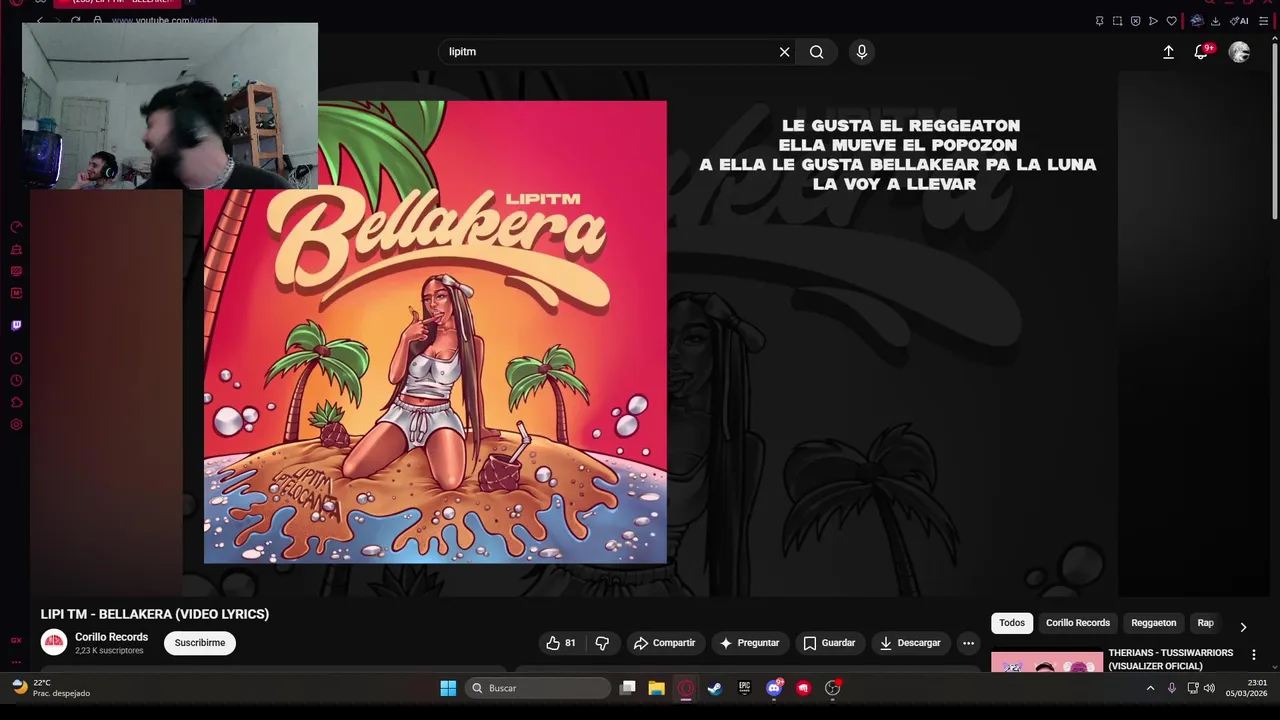Open the notifications bell
Viewport: 1280px width, 720px height.
1201,52
